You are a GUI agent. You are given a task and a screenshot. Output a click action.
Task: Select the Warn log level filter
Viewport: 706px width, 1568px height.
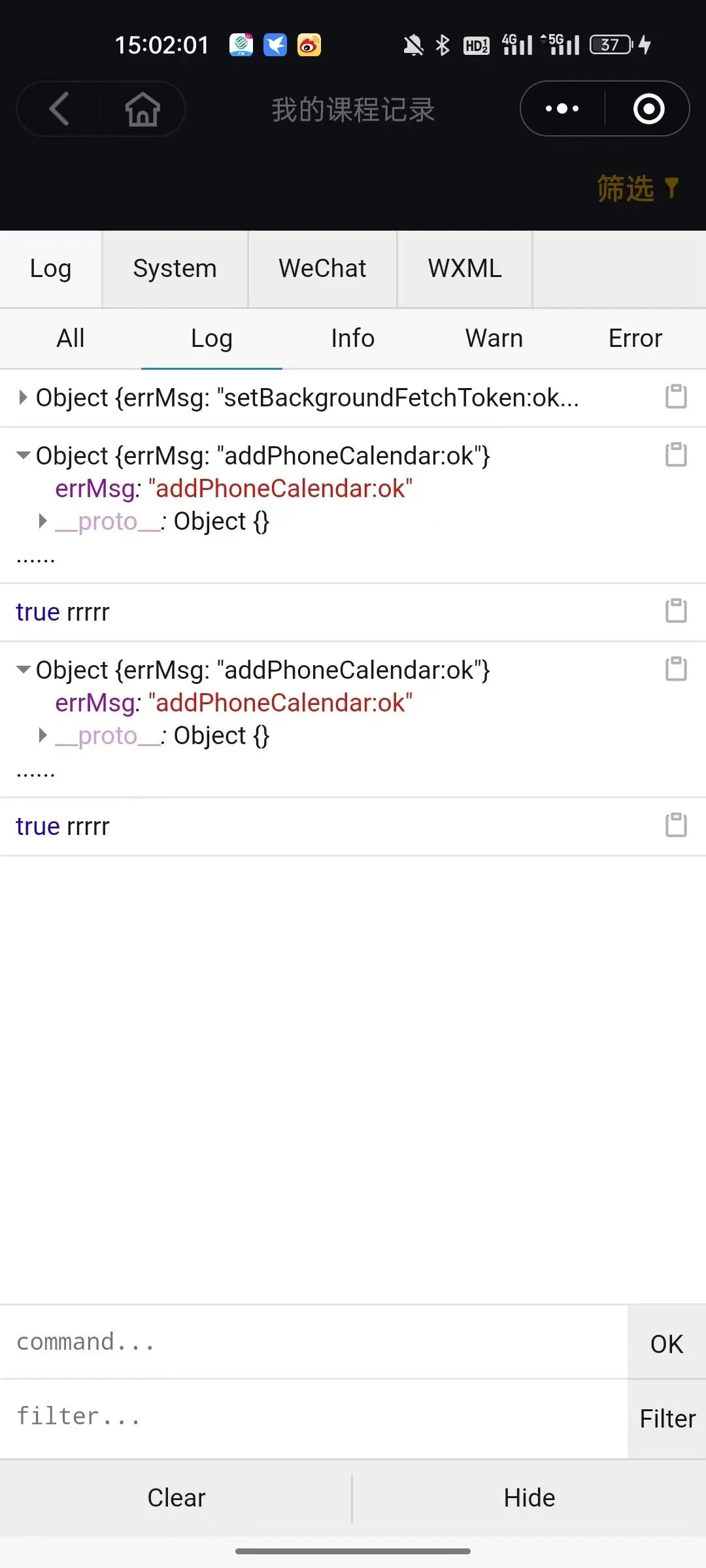[494, 338]
